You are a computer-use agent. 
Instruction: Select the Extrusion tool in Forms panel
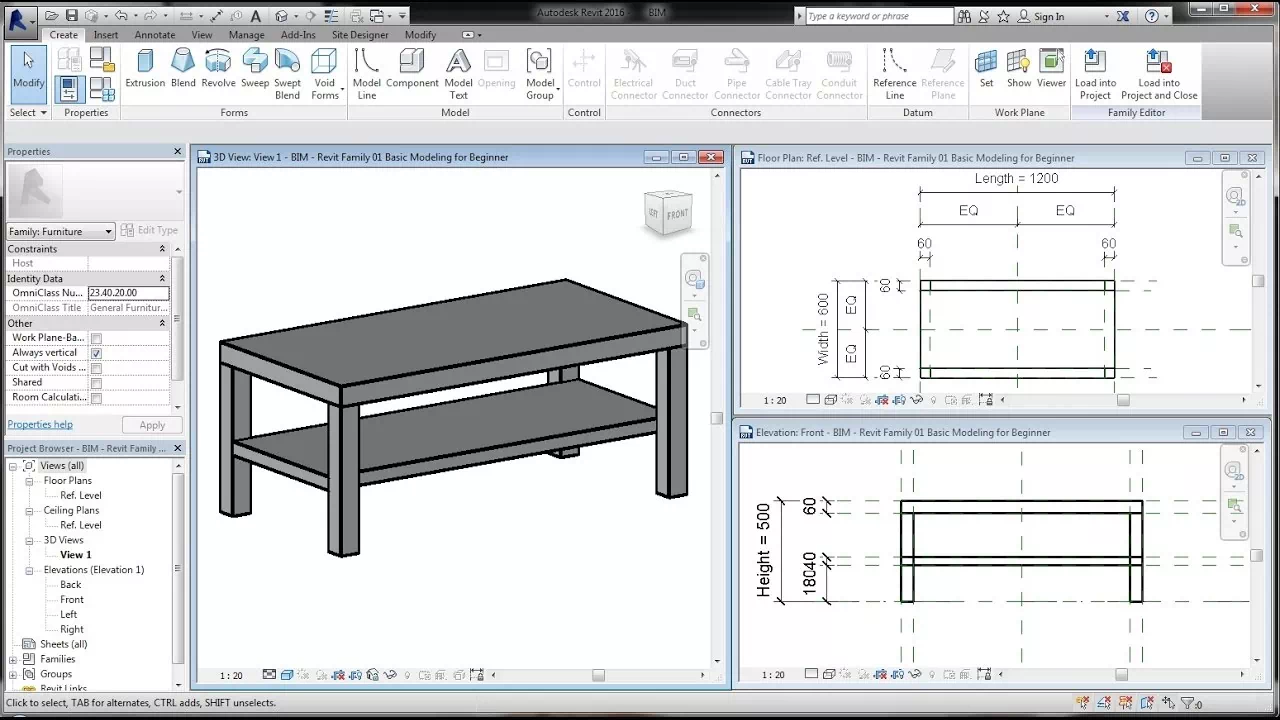tap(145, 70)
